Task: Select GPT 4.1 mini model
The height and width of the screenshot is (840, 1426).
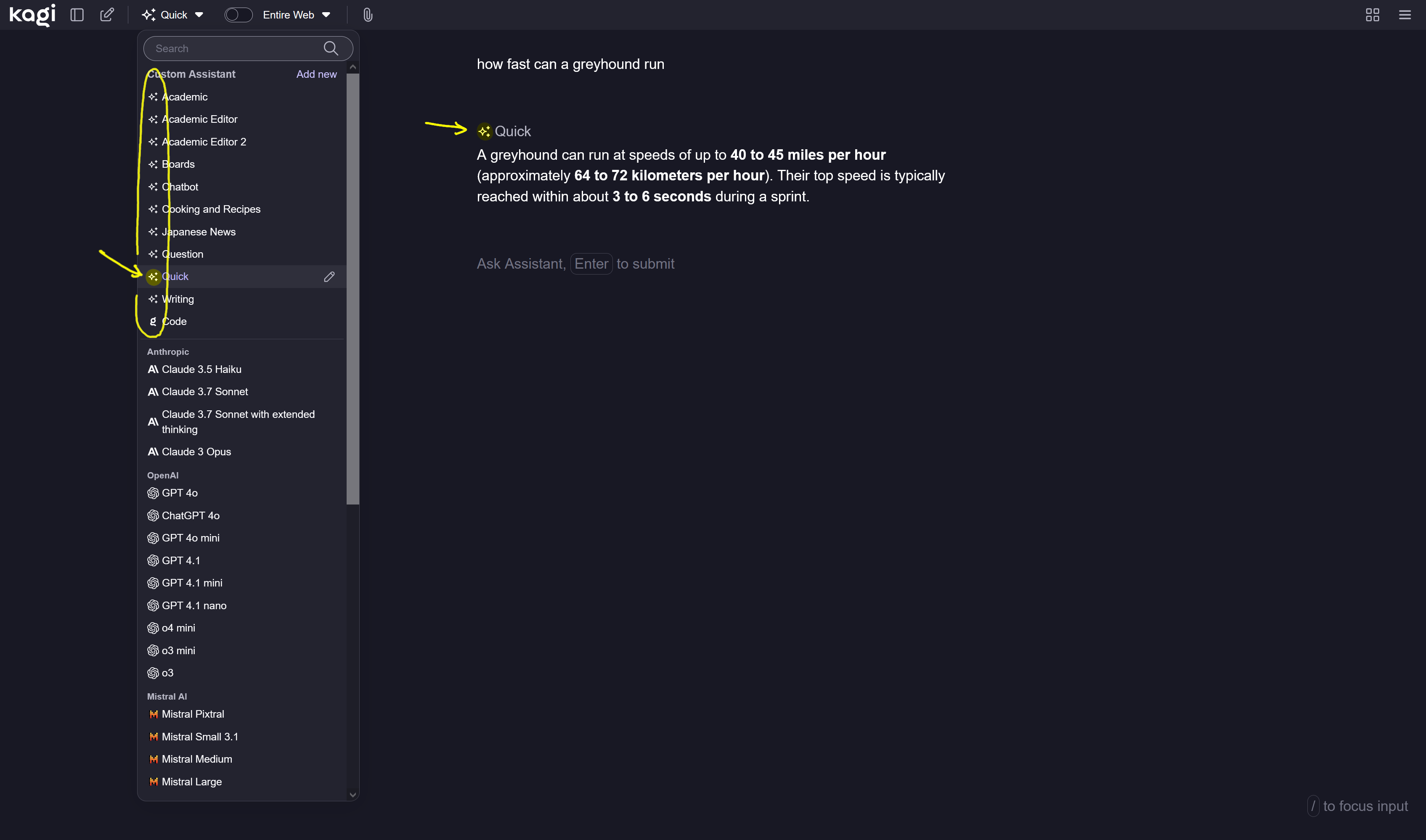Action: pyautogui.click(x=191, y=583)
